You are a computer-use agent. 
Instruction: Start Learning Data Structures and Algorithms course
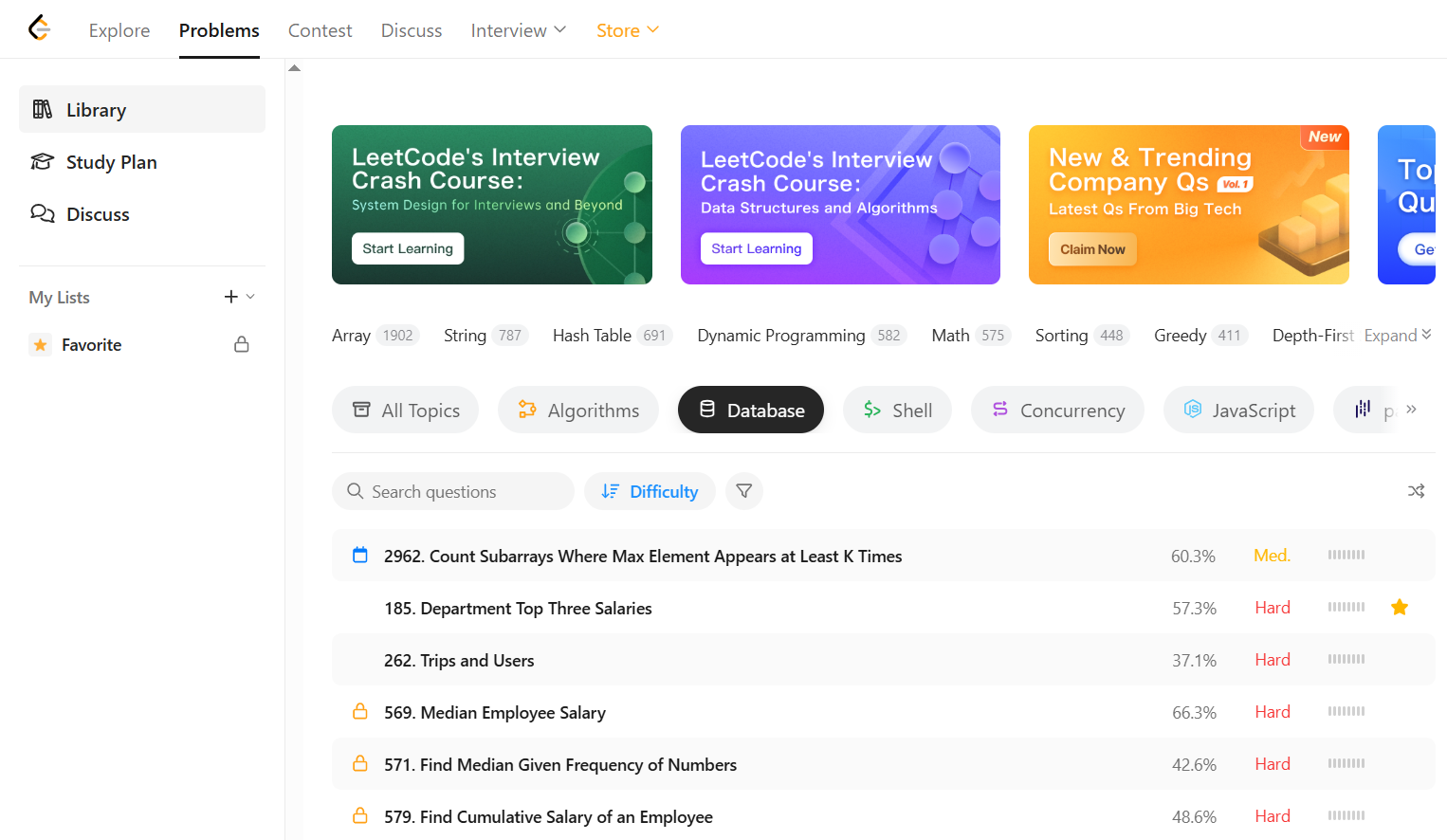(757, 248)
